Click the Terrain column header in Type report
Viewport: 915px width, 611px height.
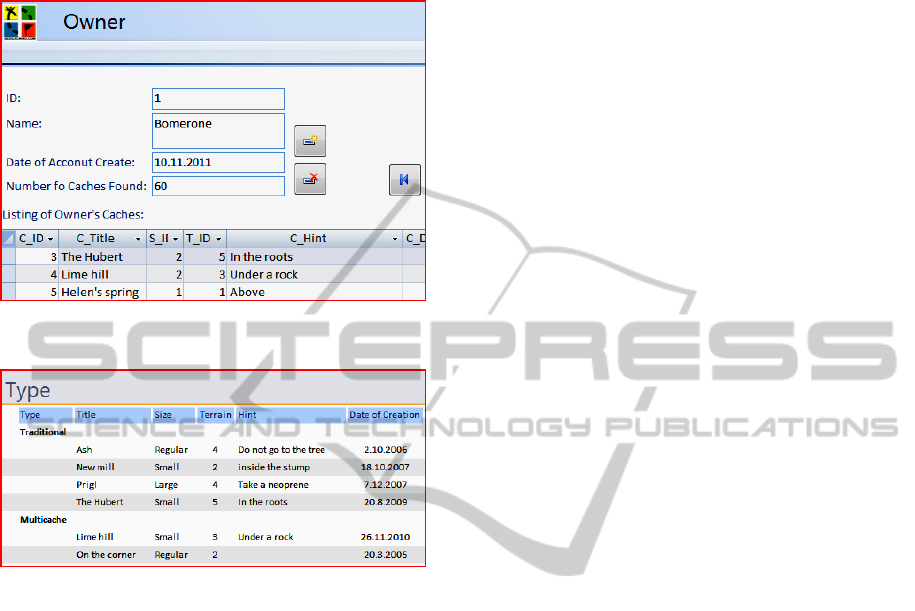[x=215, y=415]
